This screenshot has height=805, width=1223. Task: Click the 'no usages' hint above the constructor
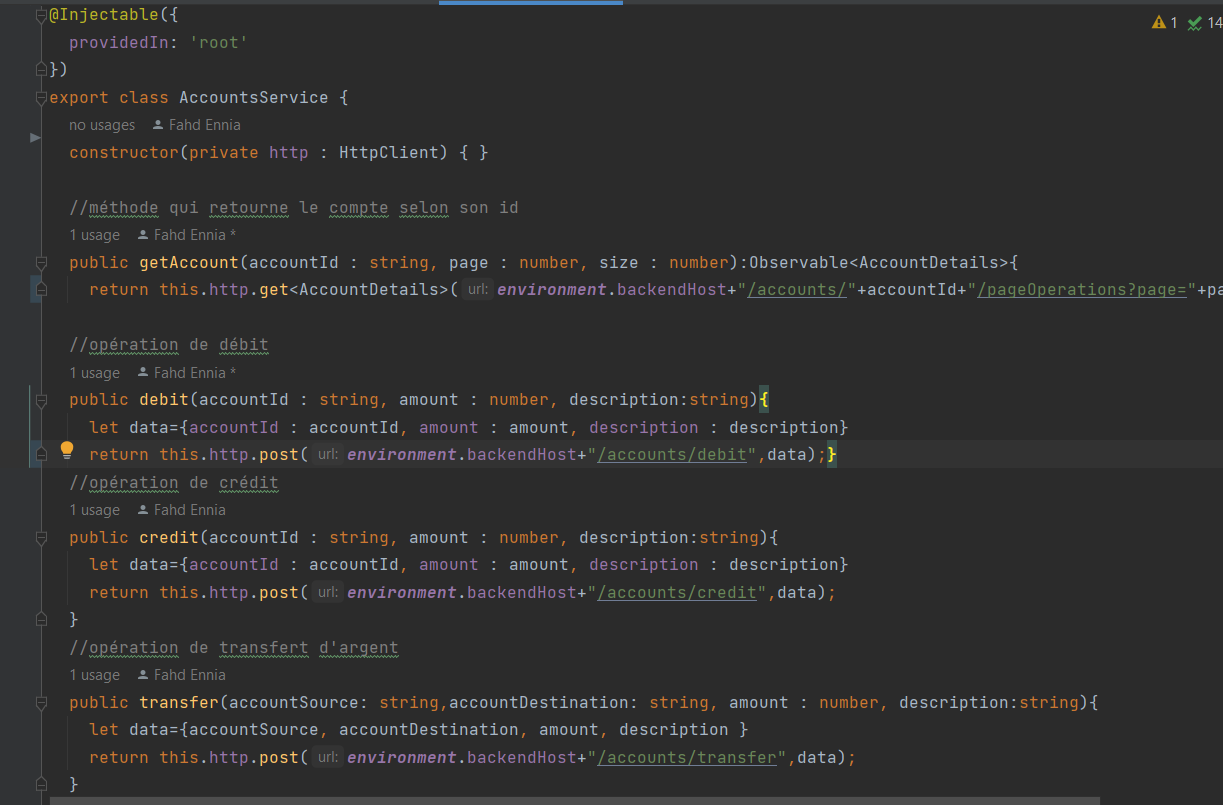point(101,124)
